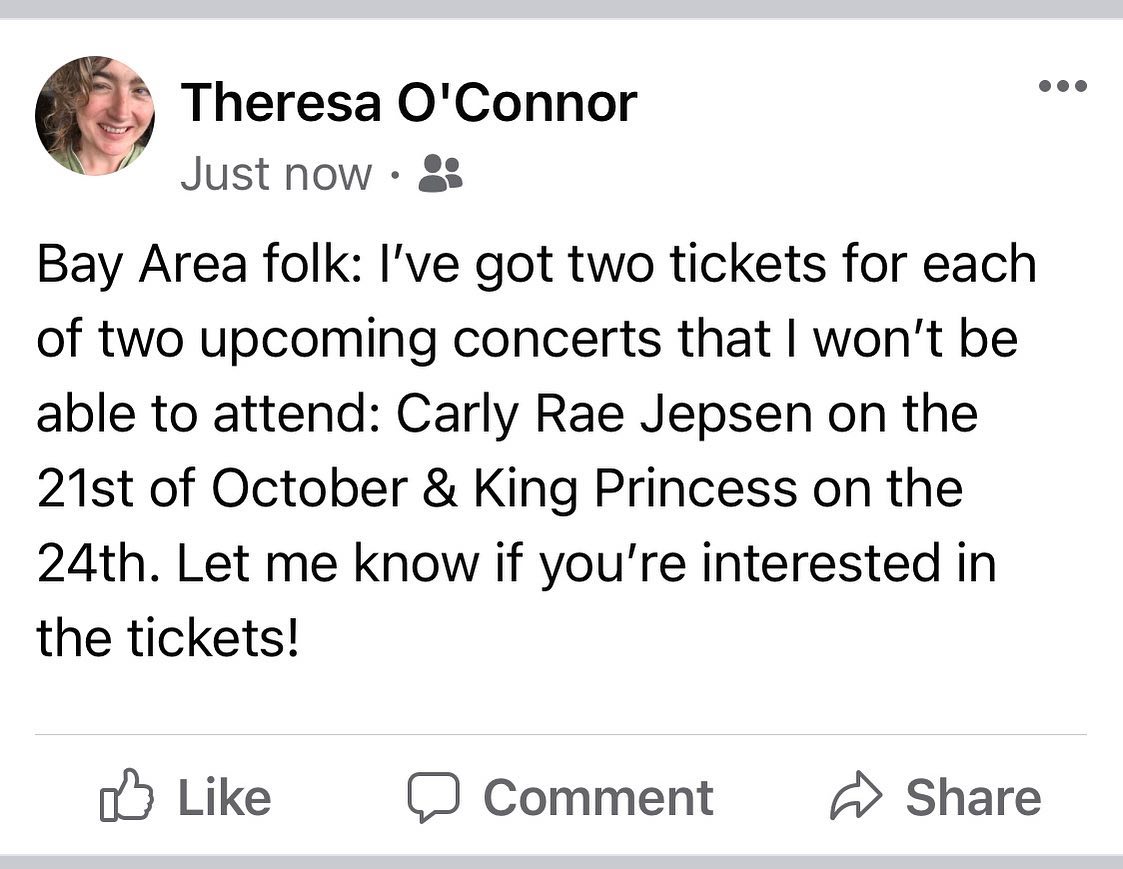Click the speech bubble Comment icon
The image size is (1123, 869).
click(432, 798)
